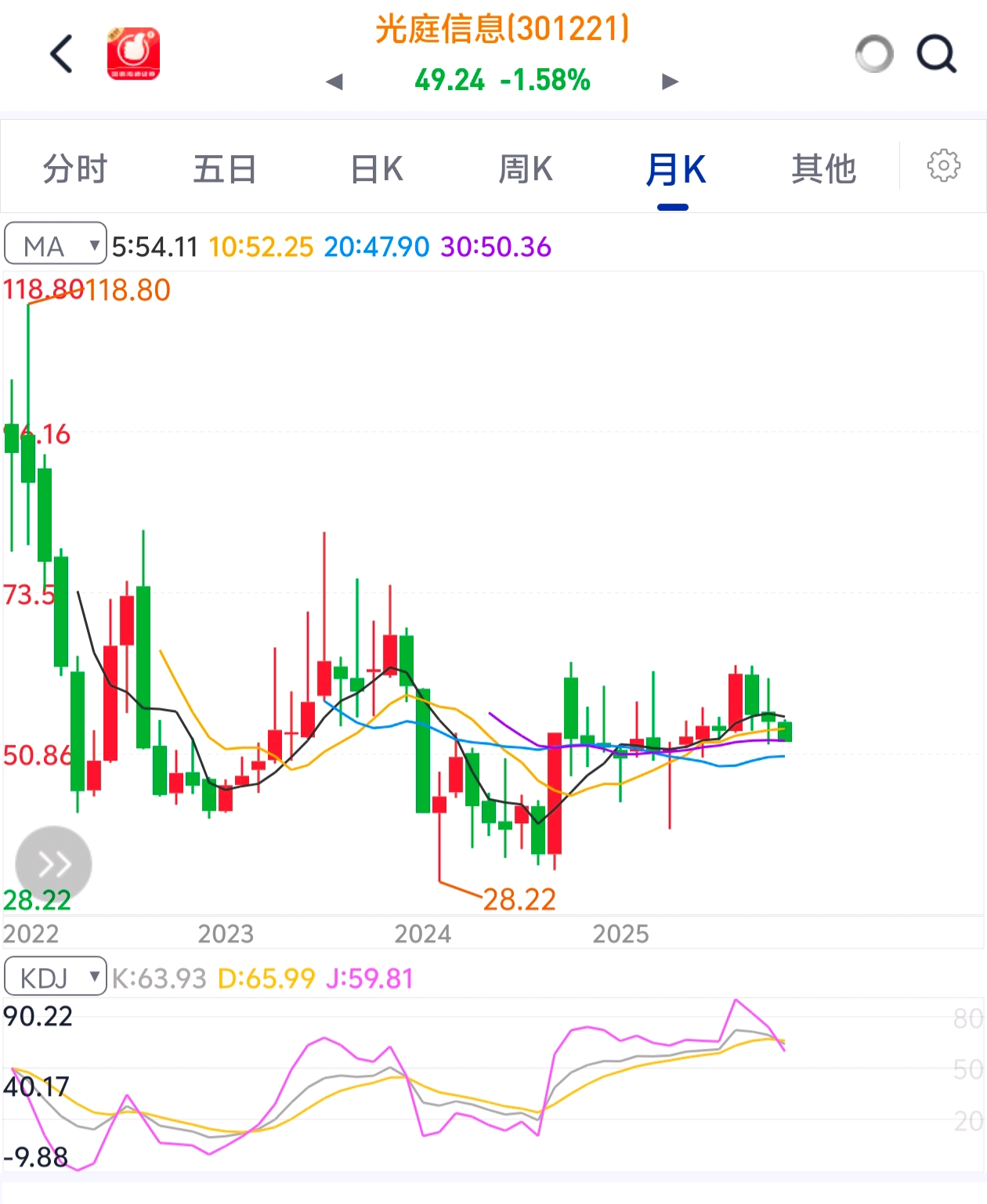Tap MA10 value 10:52.25
The width and height of the screenshot is (987, 1204).
[261, 247]
